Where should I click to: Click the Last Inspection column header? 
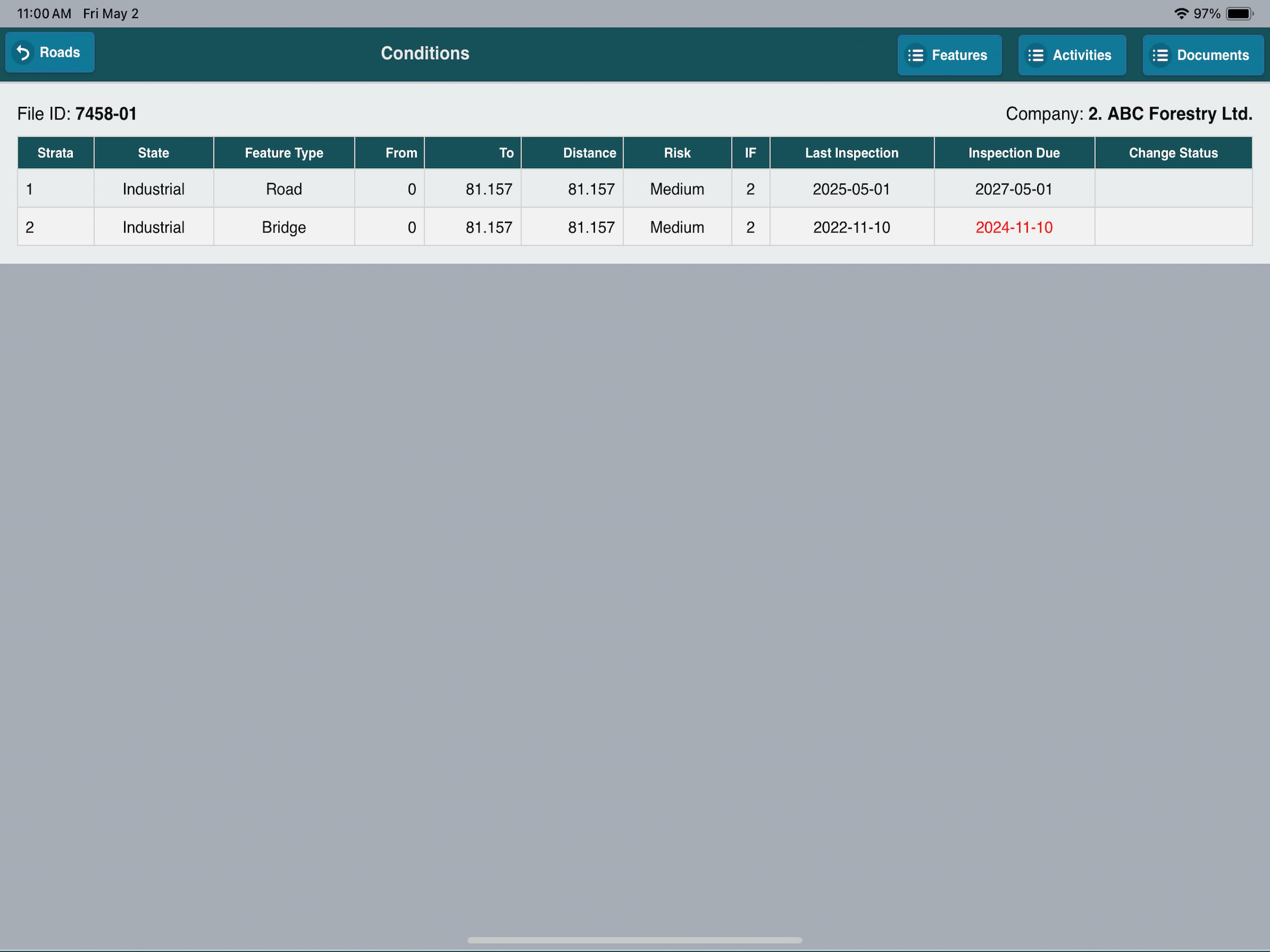pyautogui.click(x=852, y=153)
